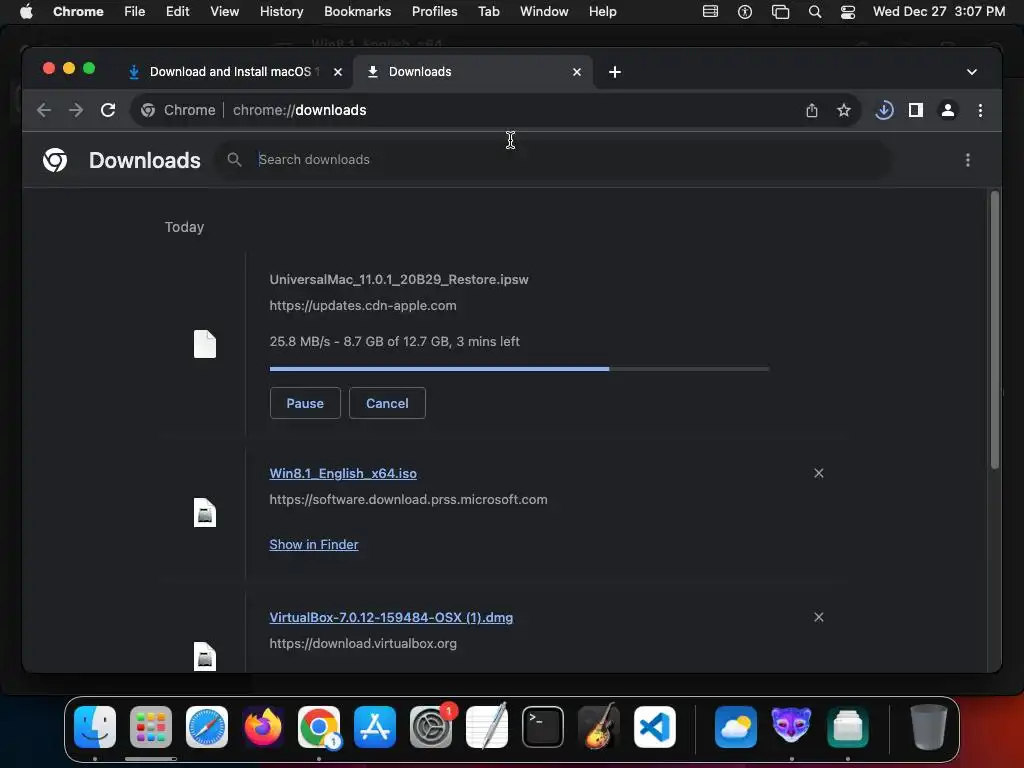Viewport: 1024px width, 768px height.
Task: Open Spotlight search in the menu bar
Action: click(x=814, y=12)
